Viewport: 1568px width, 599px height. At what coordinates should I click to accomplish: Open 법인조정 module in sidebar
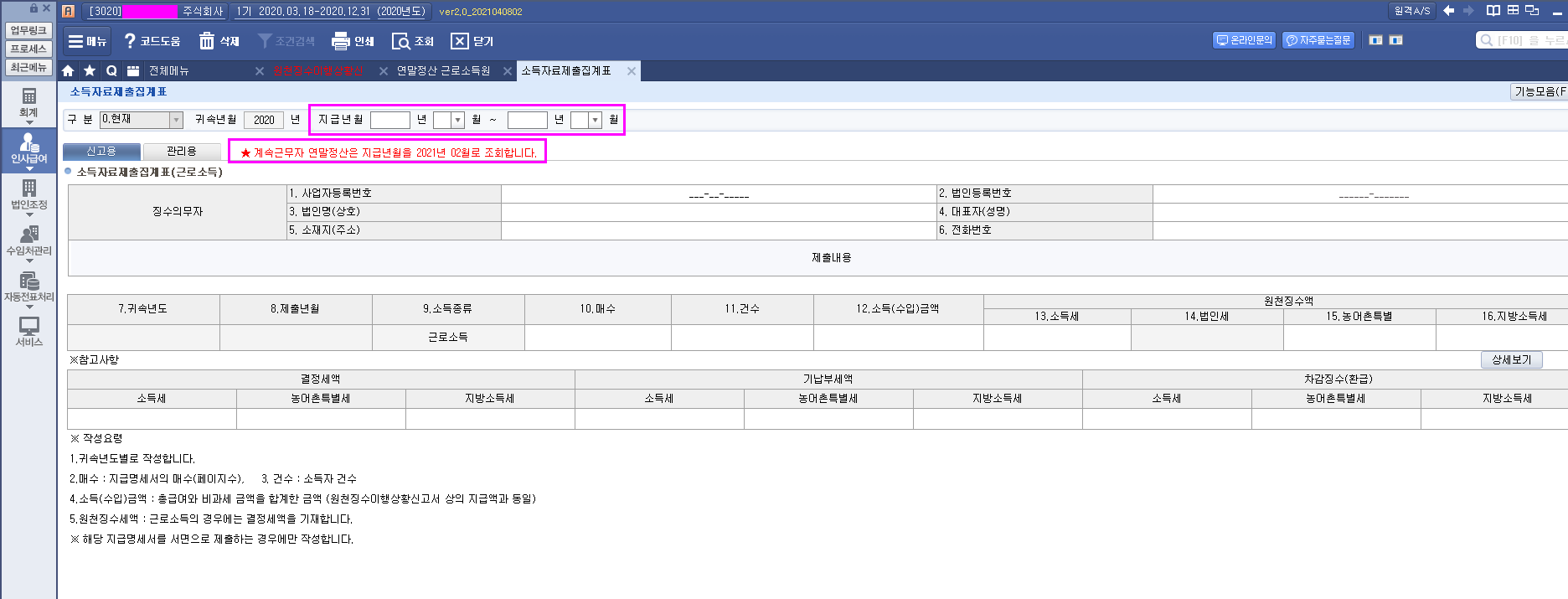28,196
